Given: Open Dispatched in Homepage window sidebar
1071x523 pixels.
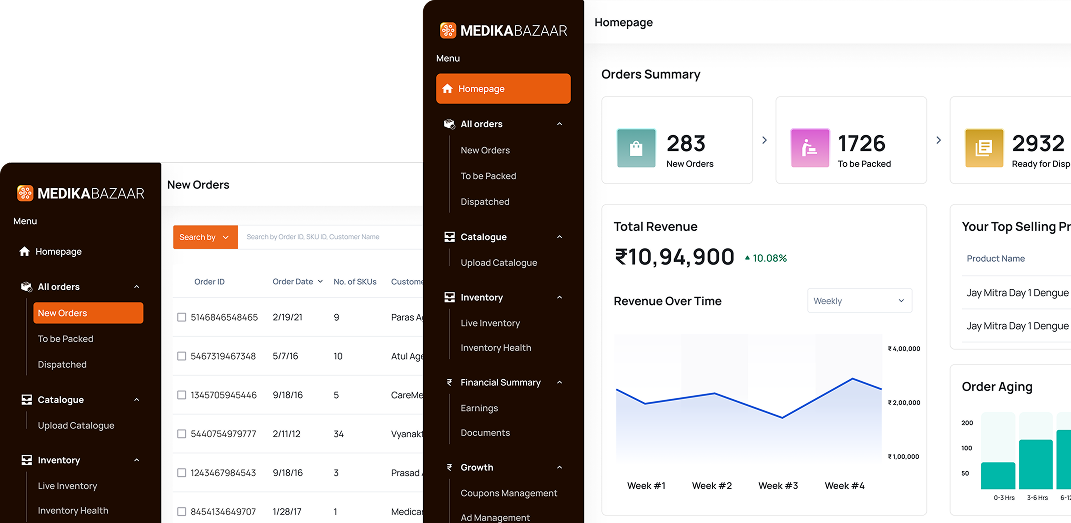Looking at the screenshot, I should pyautogui.click(x=485, y=202).
